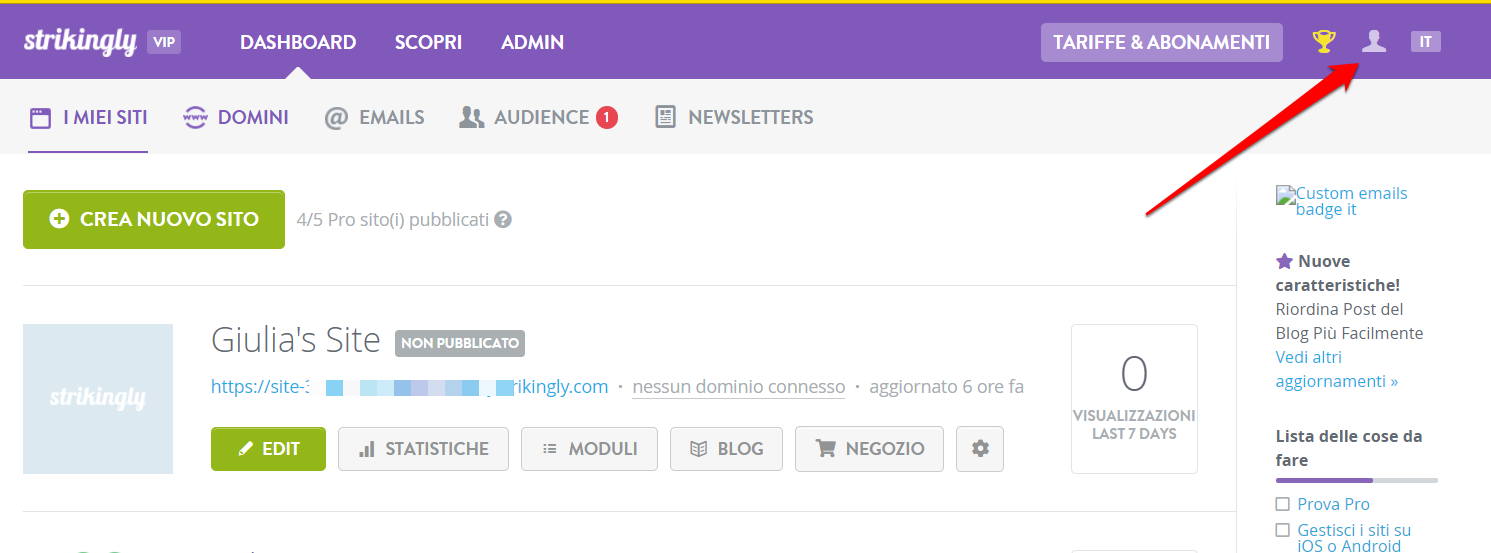Click the Non Pubblicato status badge
1491x553 pixels.
pyautogui.click(x=460, y=343)
